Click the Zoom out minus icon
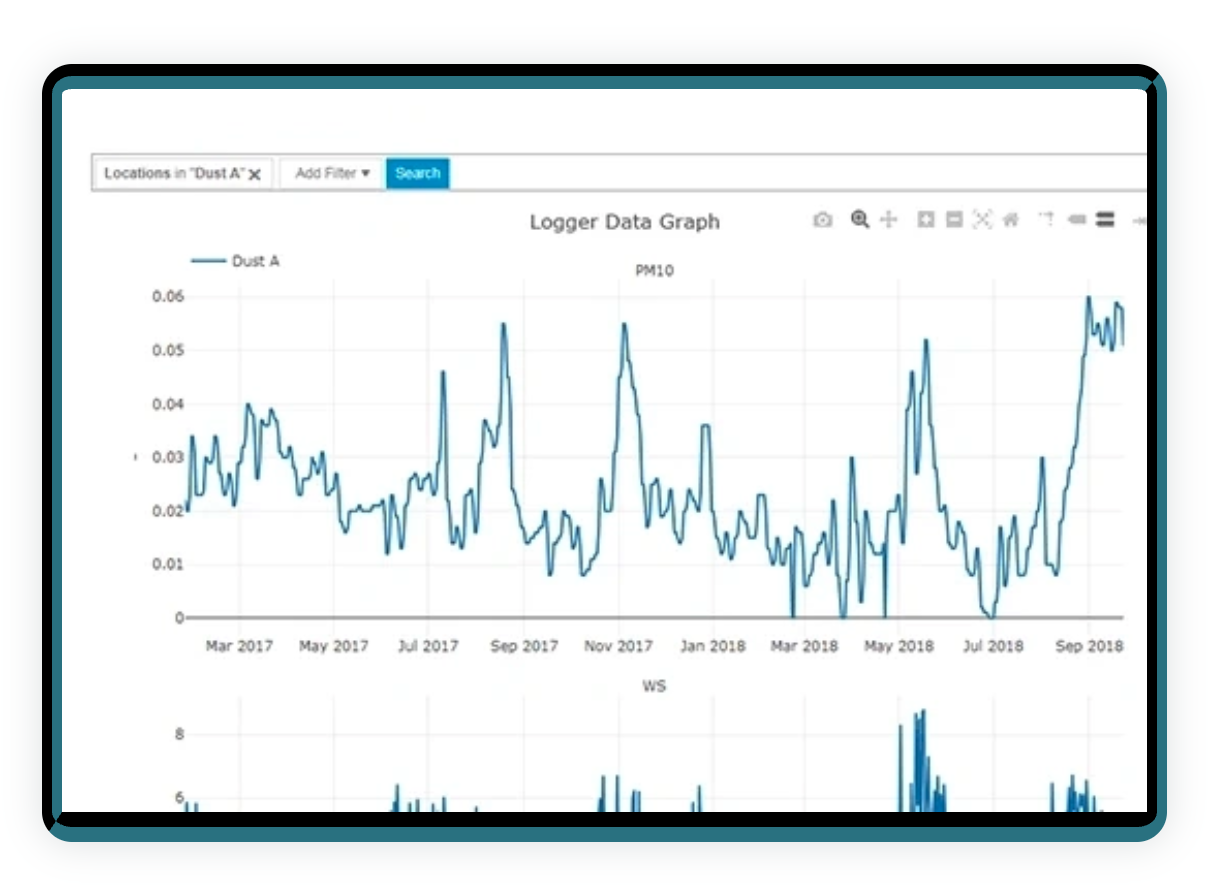The width and height of the screenshot is (1214, 894). (954, 220)
